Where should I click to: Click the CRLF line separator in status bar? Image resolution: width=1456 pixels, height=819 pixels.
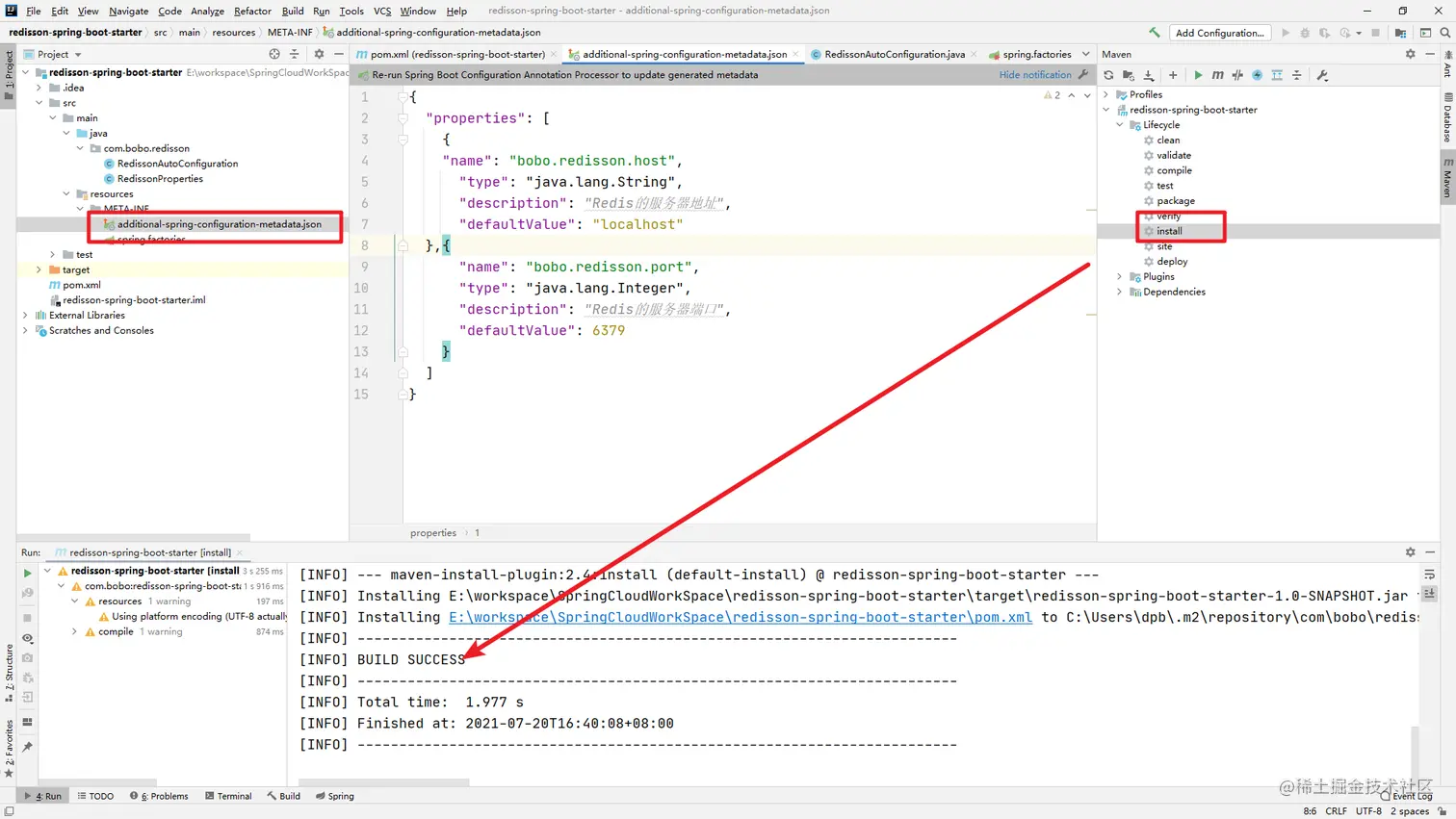(1336, 811)
